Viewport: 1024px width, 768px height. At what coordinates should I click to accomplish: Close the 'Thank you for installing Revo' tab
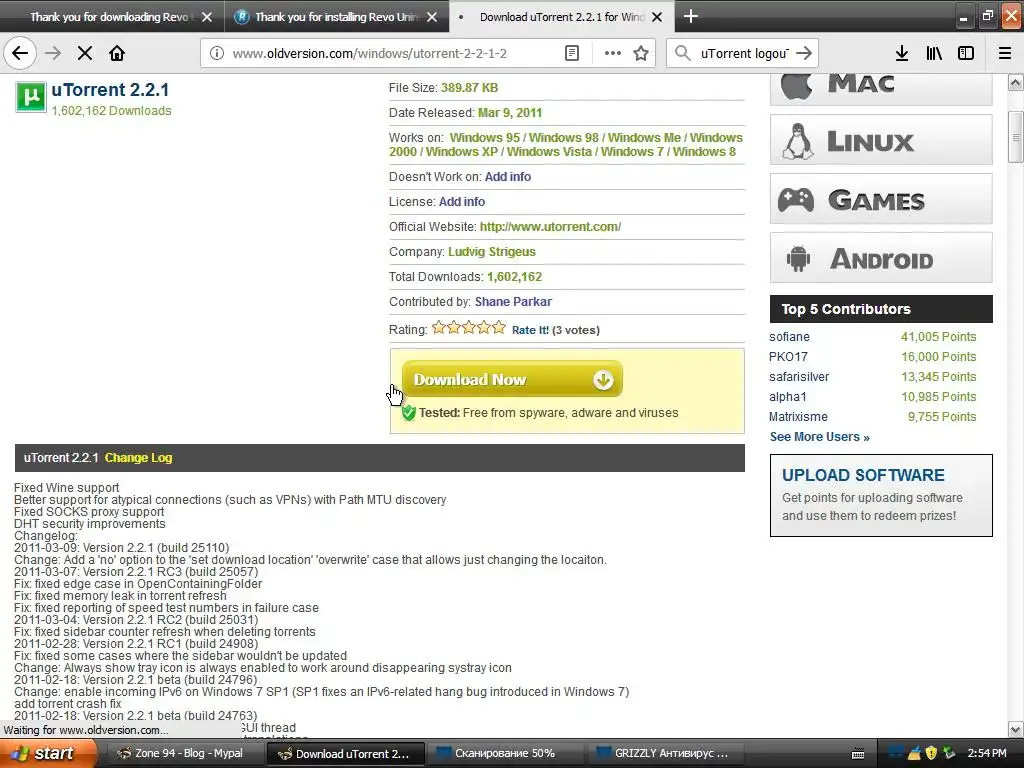pos(432,17)
